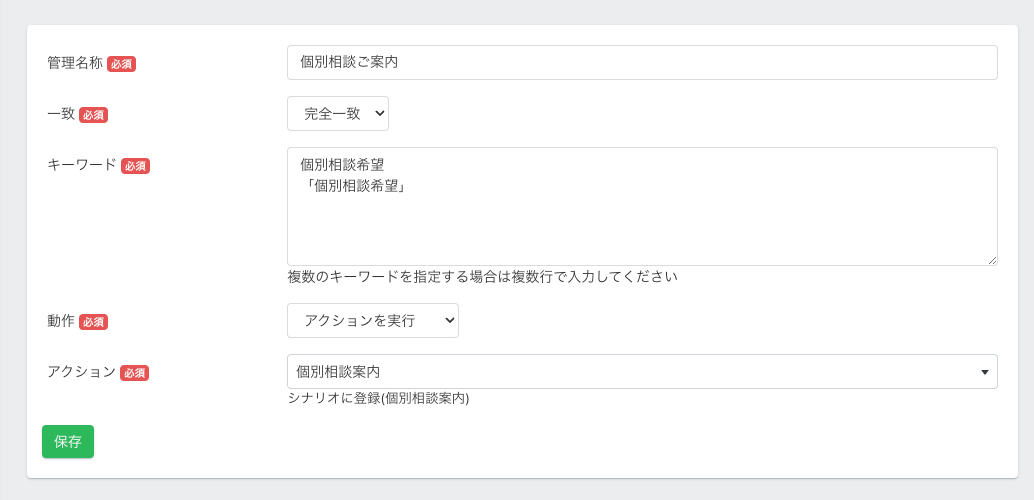
Task: Place cursor on line 「個別相談希望」
Action: (351, 186)
